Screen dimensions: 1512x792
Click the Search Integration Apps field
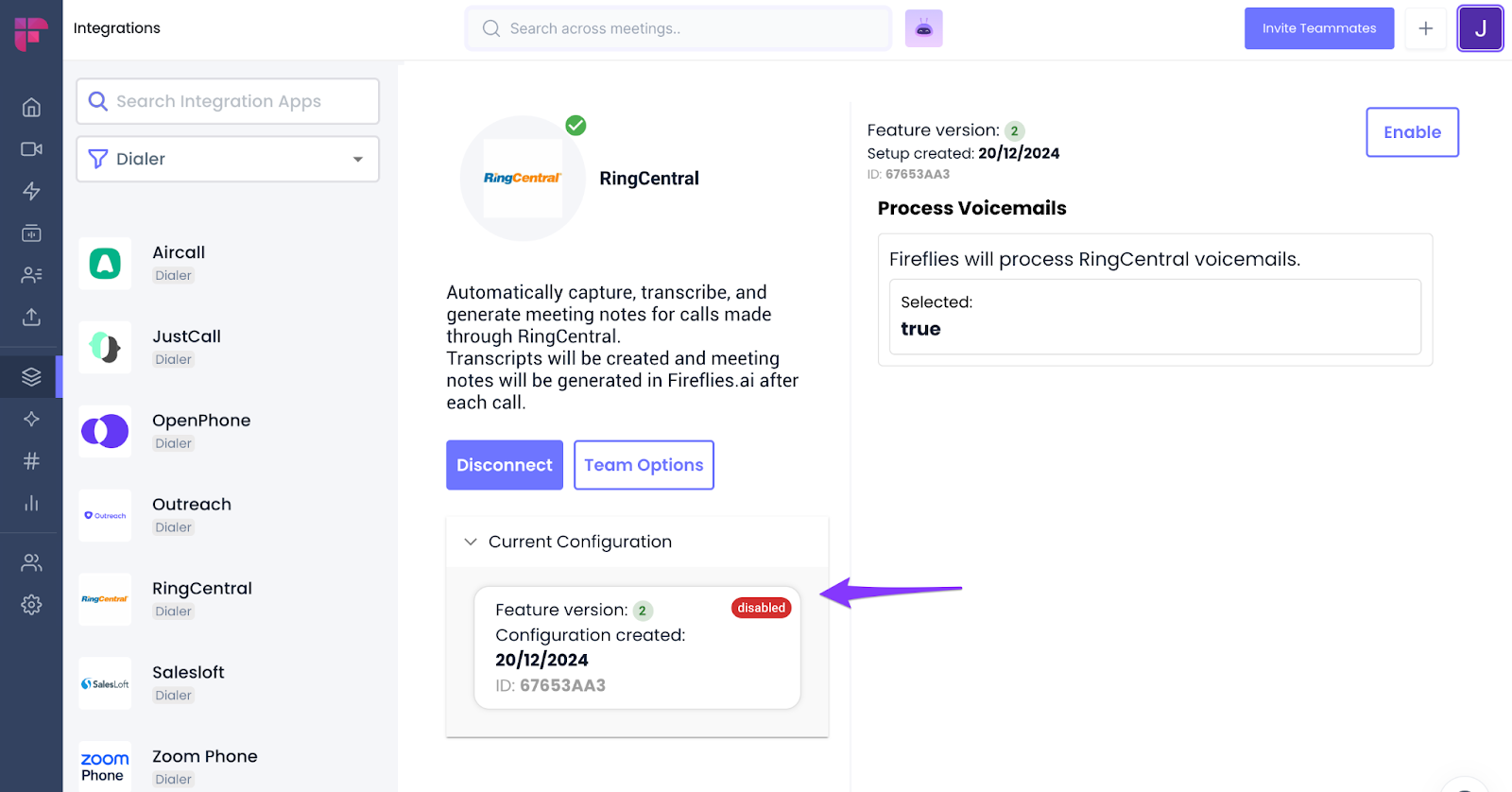click(x=228, y=101)
